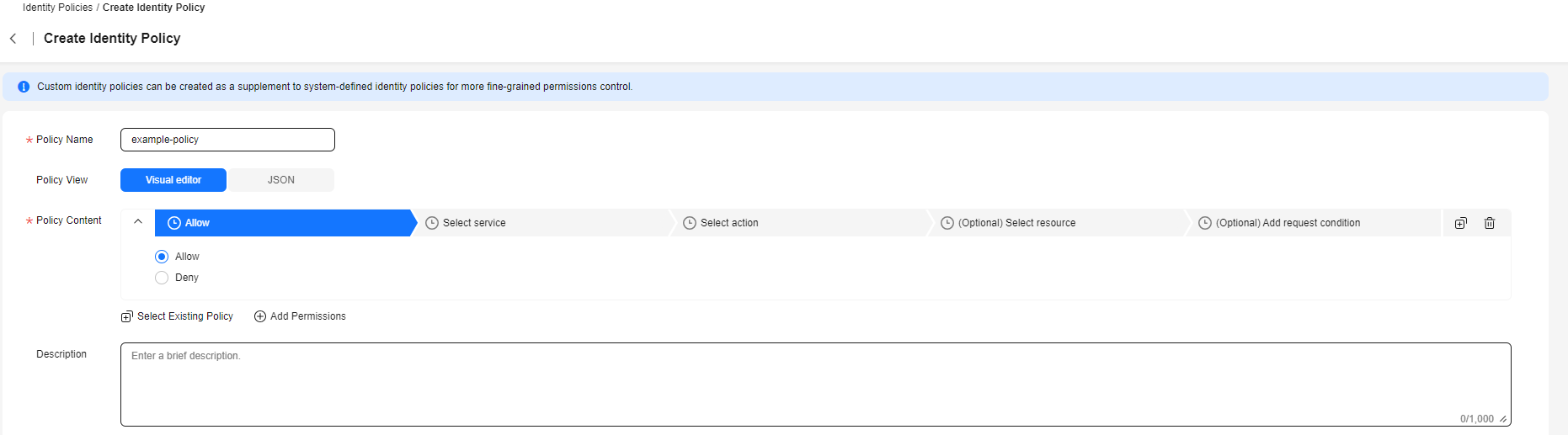Switch to the JSON policy view

(x=281, y=180)
